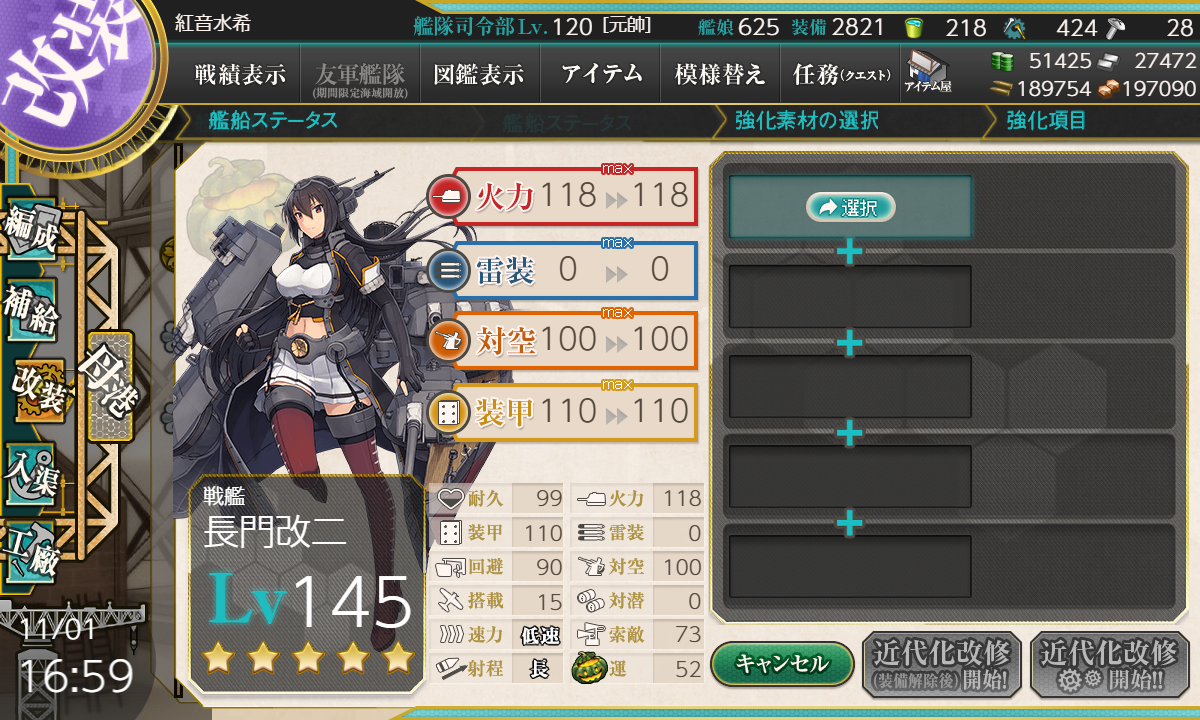Click 近代化改修 (装備解除後) 開始 button

pos(941,664)
